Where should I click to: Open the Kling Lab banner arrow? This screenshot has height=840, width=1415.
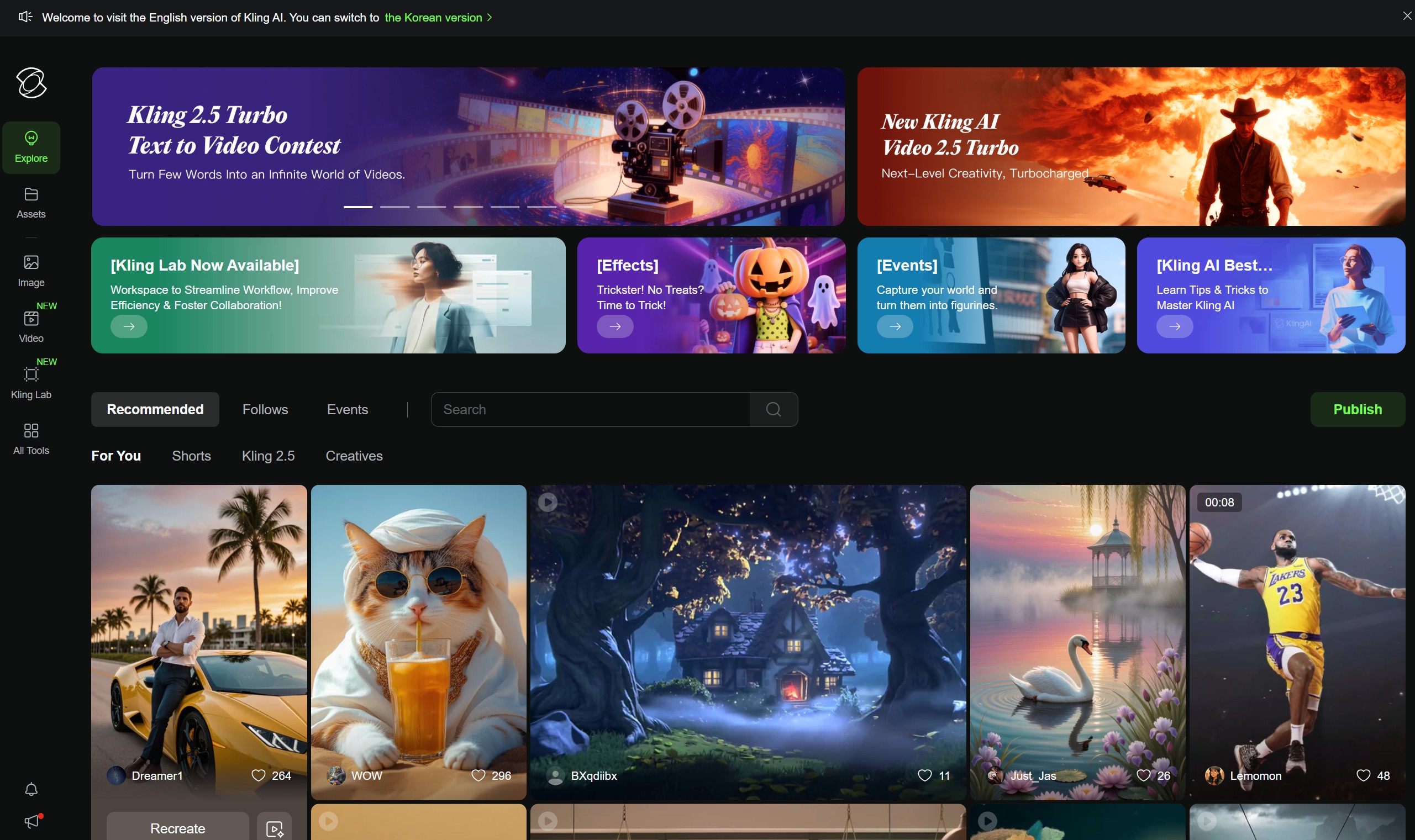pyautogui.click(x=129, y=326)
